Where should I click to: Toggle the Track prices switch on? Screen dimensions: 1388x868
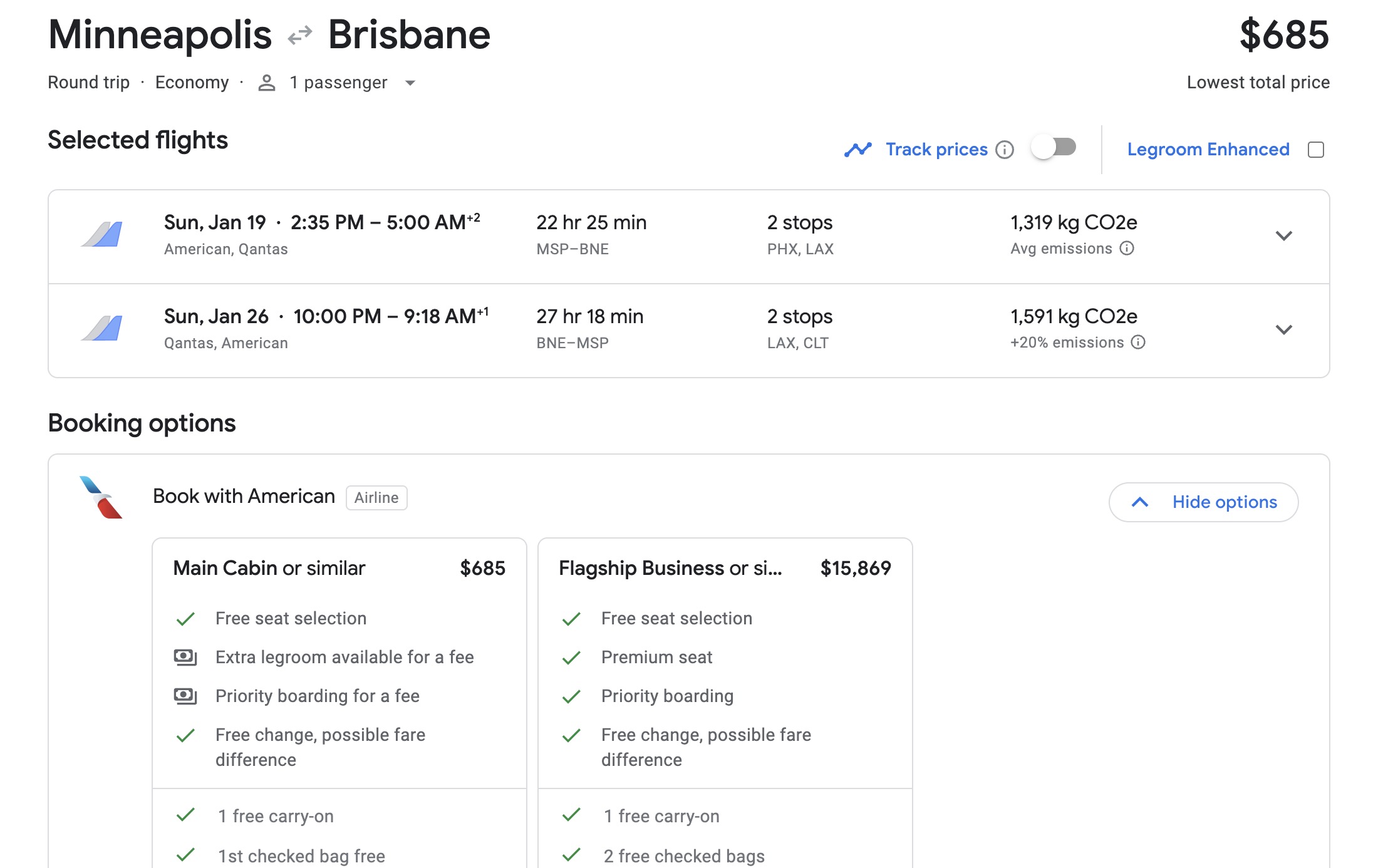click(x=1053, y=148)
